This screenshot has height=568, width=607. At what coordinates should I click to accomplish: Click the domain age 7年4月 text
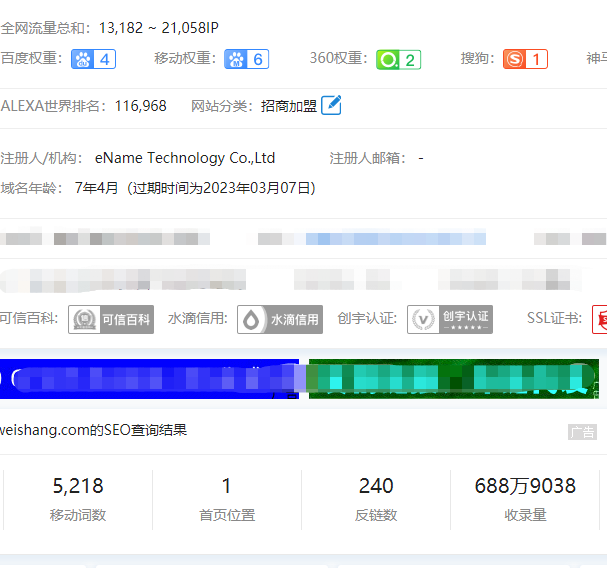(96, 188)
